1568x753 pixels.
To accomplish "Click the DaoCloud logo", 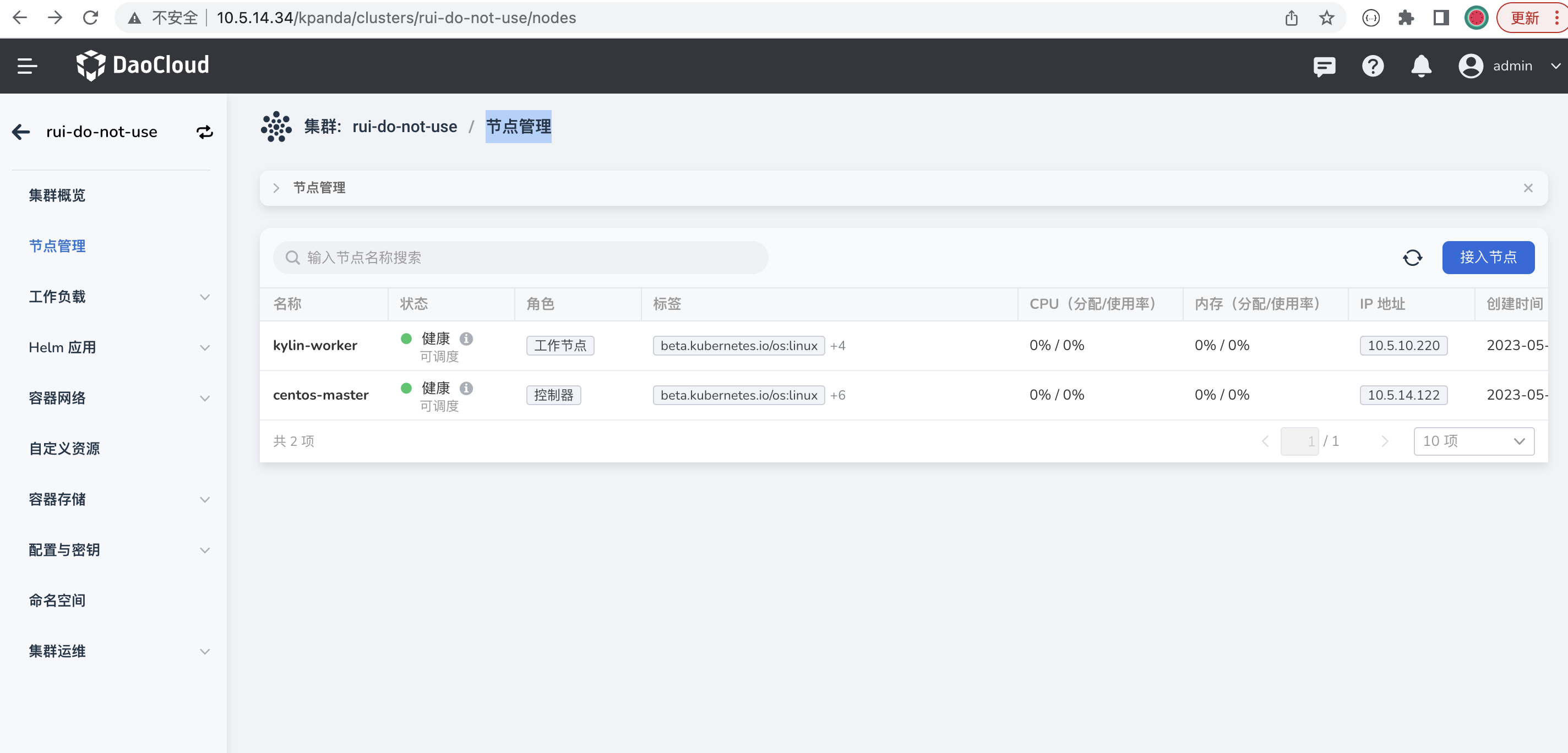I will tap(143, 65).
